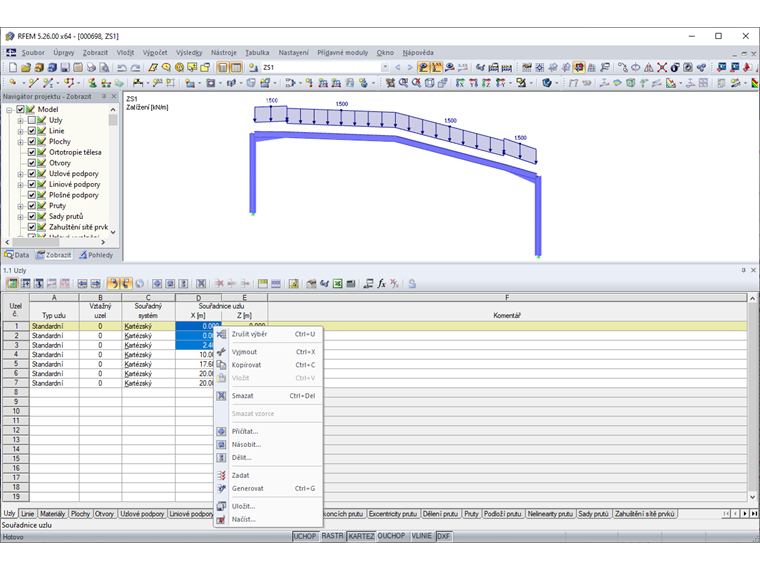
Task: Click the binoculars find icon in table toolbar
Action: [324, 284]
